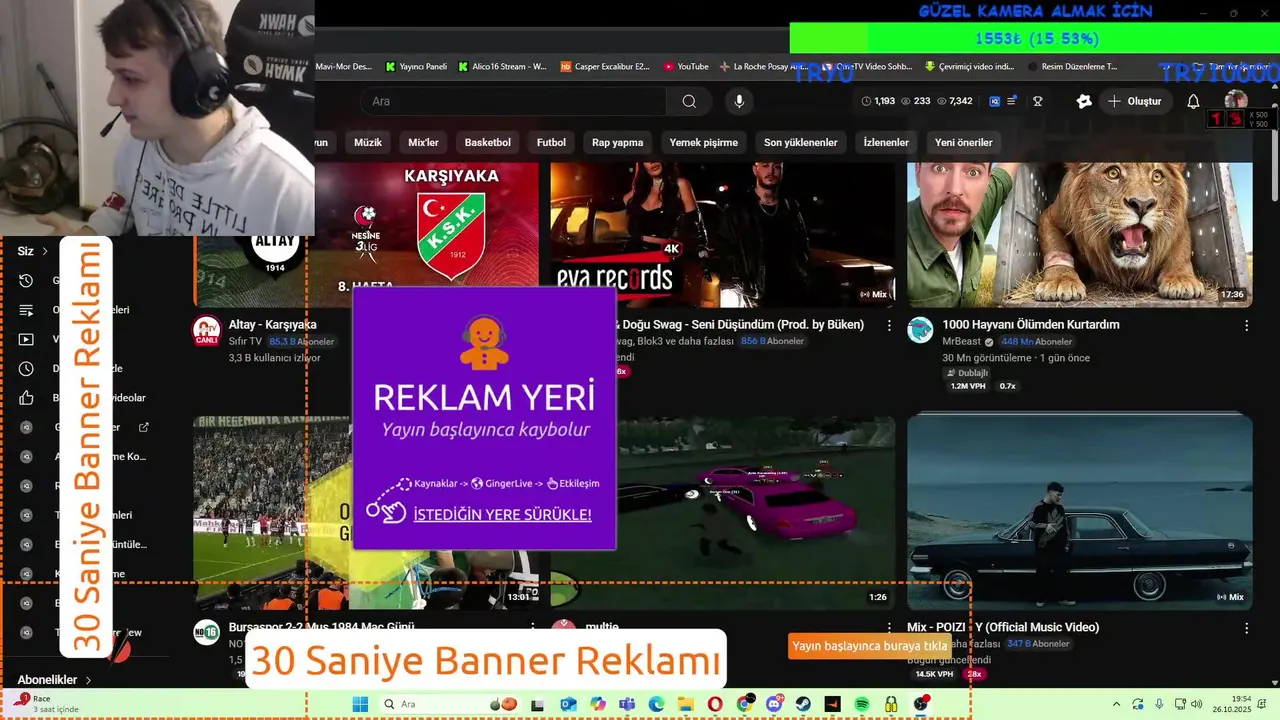1280x720 pixels.
Task: Activate voice search microphone icon
Action: (739, 101)
